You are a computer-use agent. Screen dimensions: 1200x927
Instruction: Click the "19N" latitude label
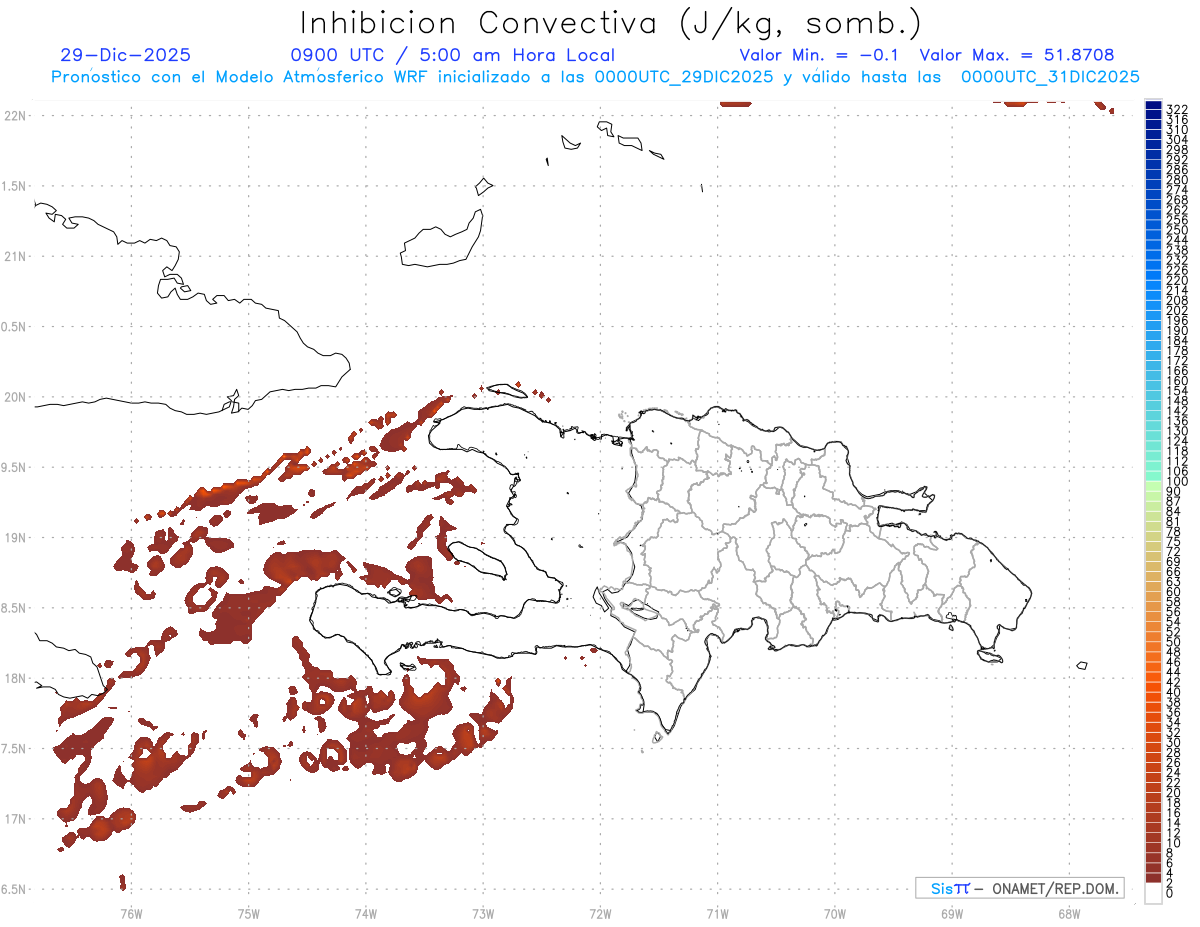[x=15, y=538]
